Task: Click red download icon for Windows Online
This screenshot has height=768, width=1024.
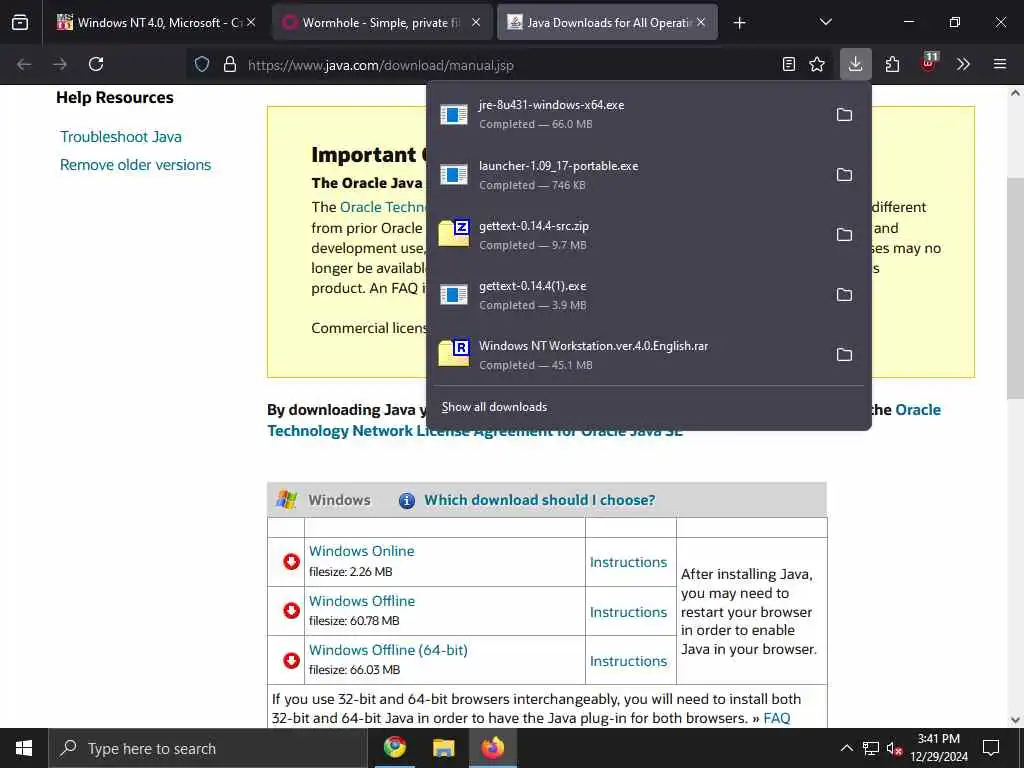Action: 291,562
